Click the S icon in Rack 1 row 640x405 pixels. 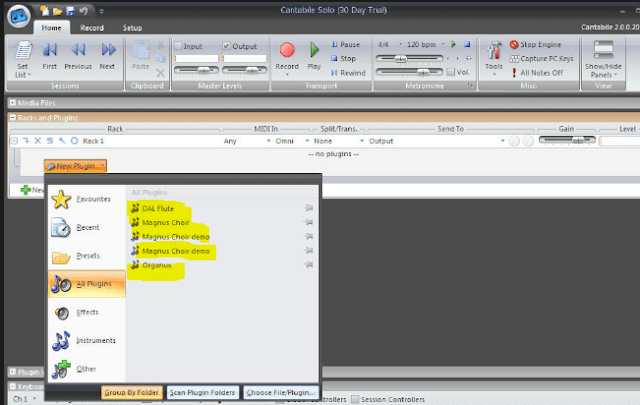50,141
